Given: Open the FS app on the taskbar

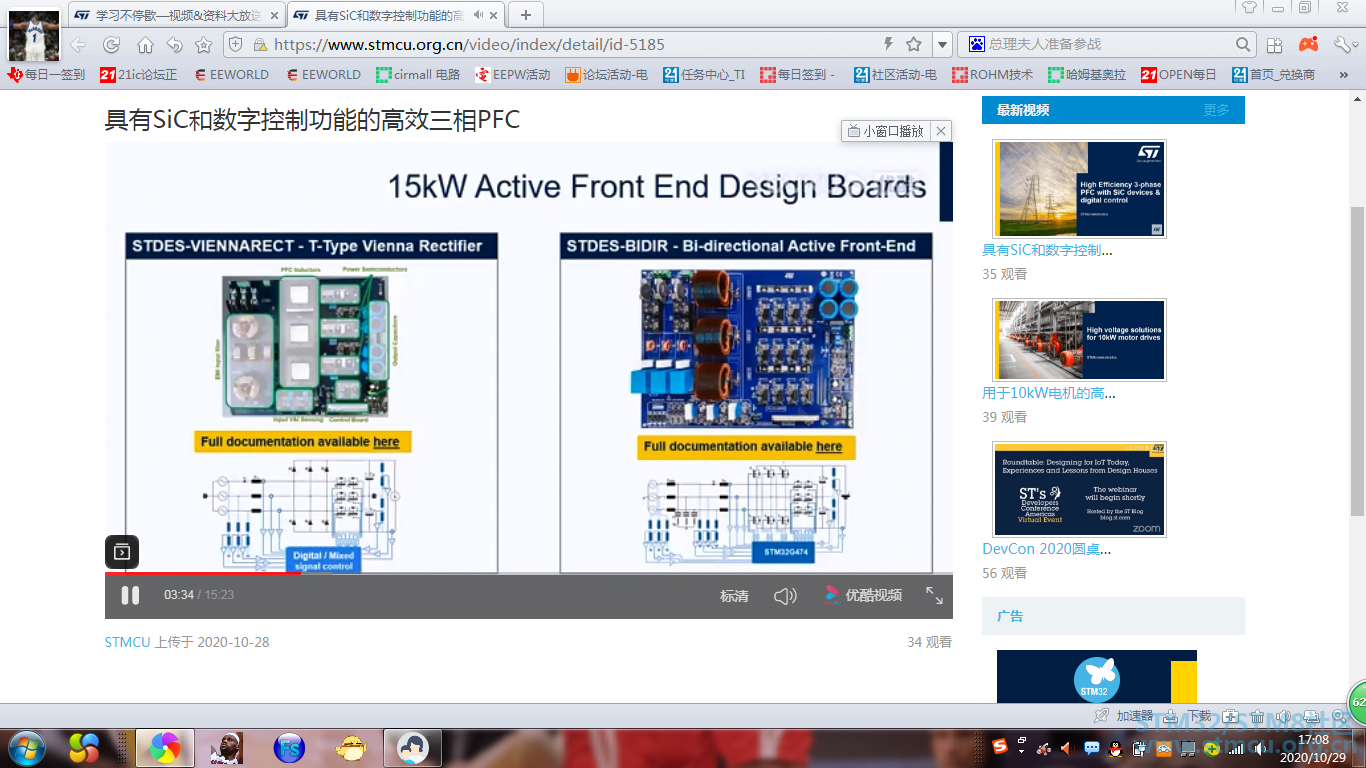Looking at the screenshot, I should coord(289,747).
